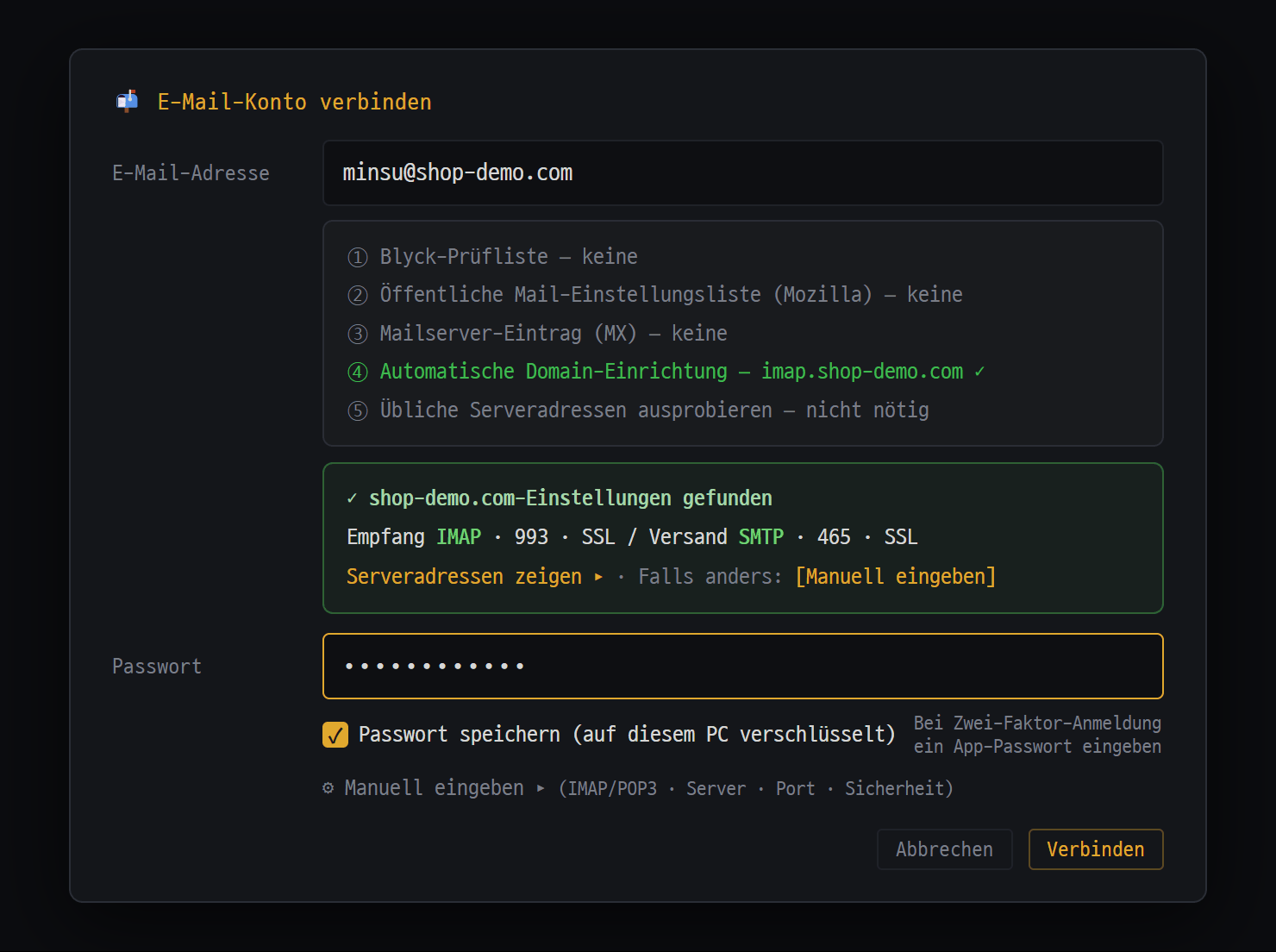Click the gear icon next to Manuell eingeben
The width and height of the screenshot is (1276, 952).
click(328, 788)
